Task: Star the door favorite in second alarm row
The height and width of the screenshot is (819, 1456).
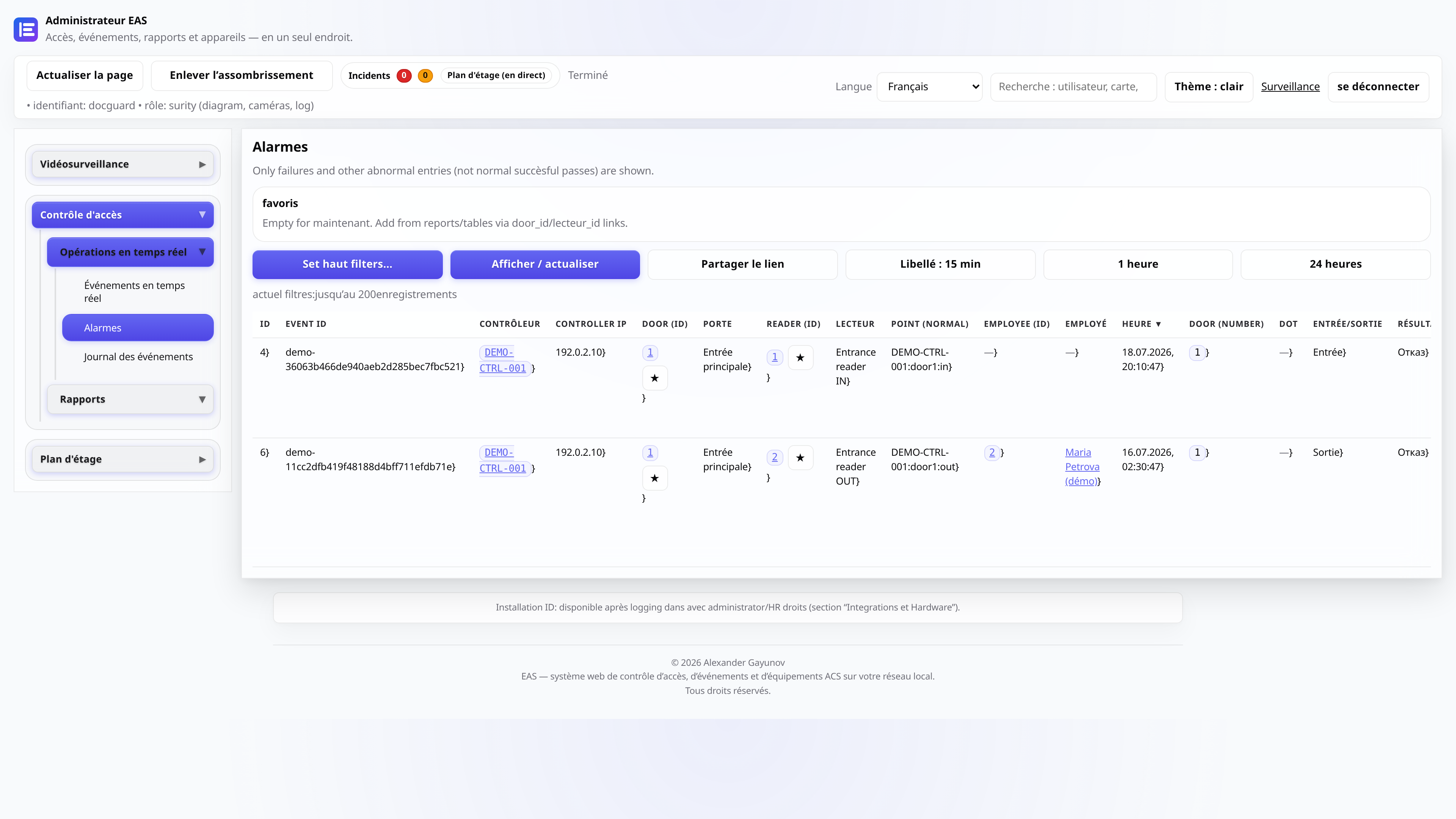Action: (x=654, y=478)
